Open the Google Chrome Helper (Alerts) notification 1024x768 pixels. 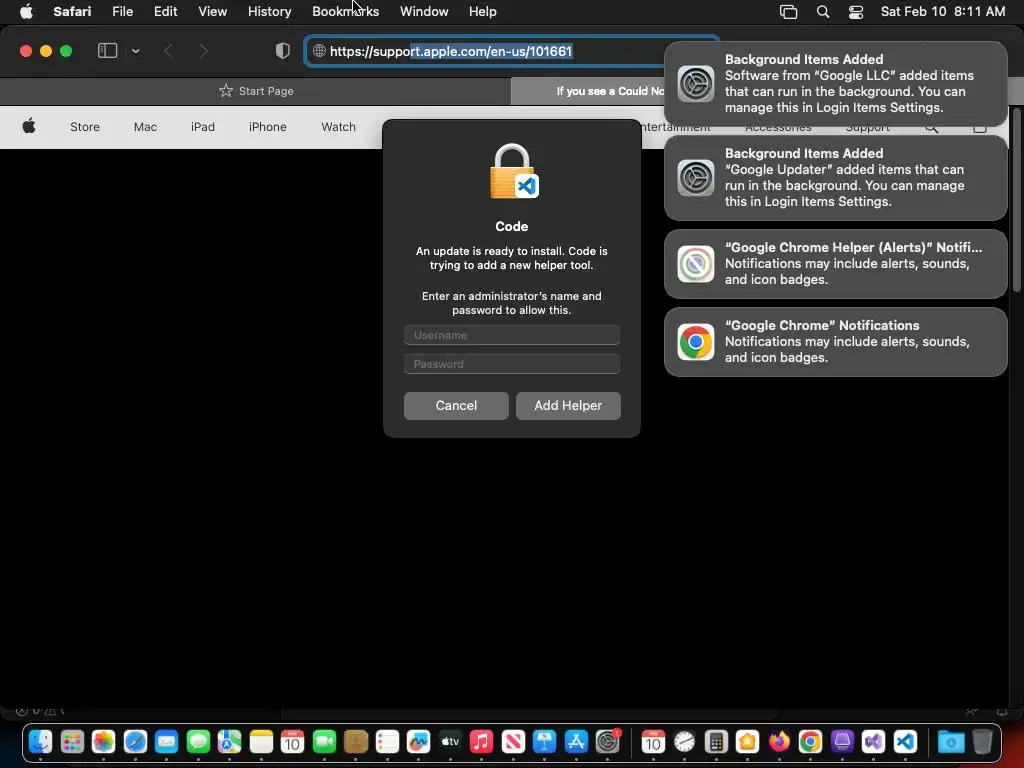point(835,264)
